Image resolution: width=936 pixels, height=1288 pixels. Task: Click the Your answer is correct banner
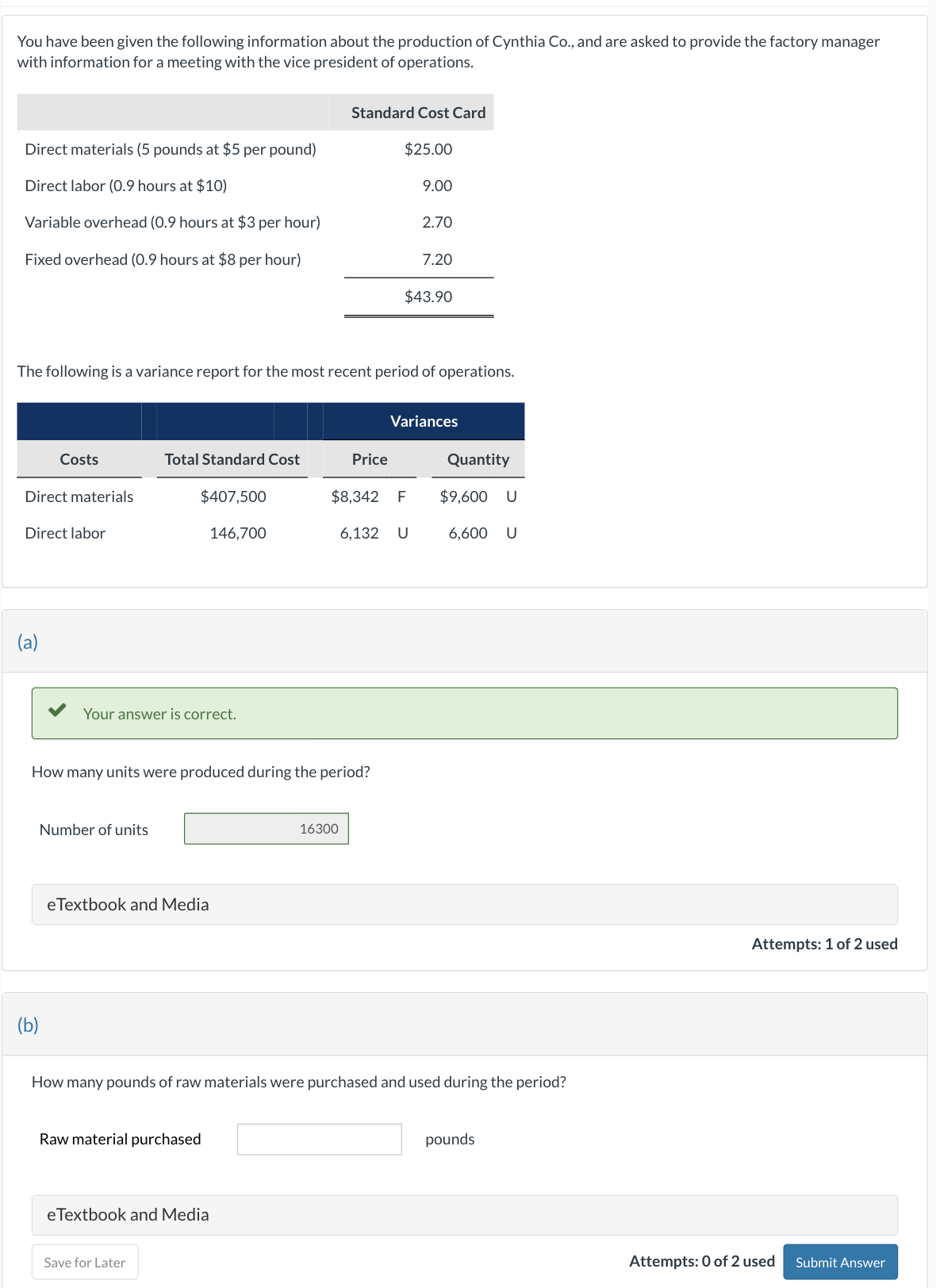tap(465, 714)
